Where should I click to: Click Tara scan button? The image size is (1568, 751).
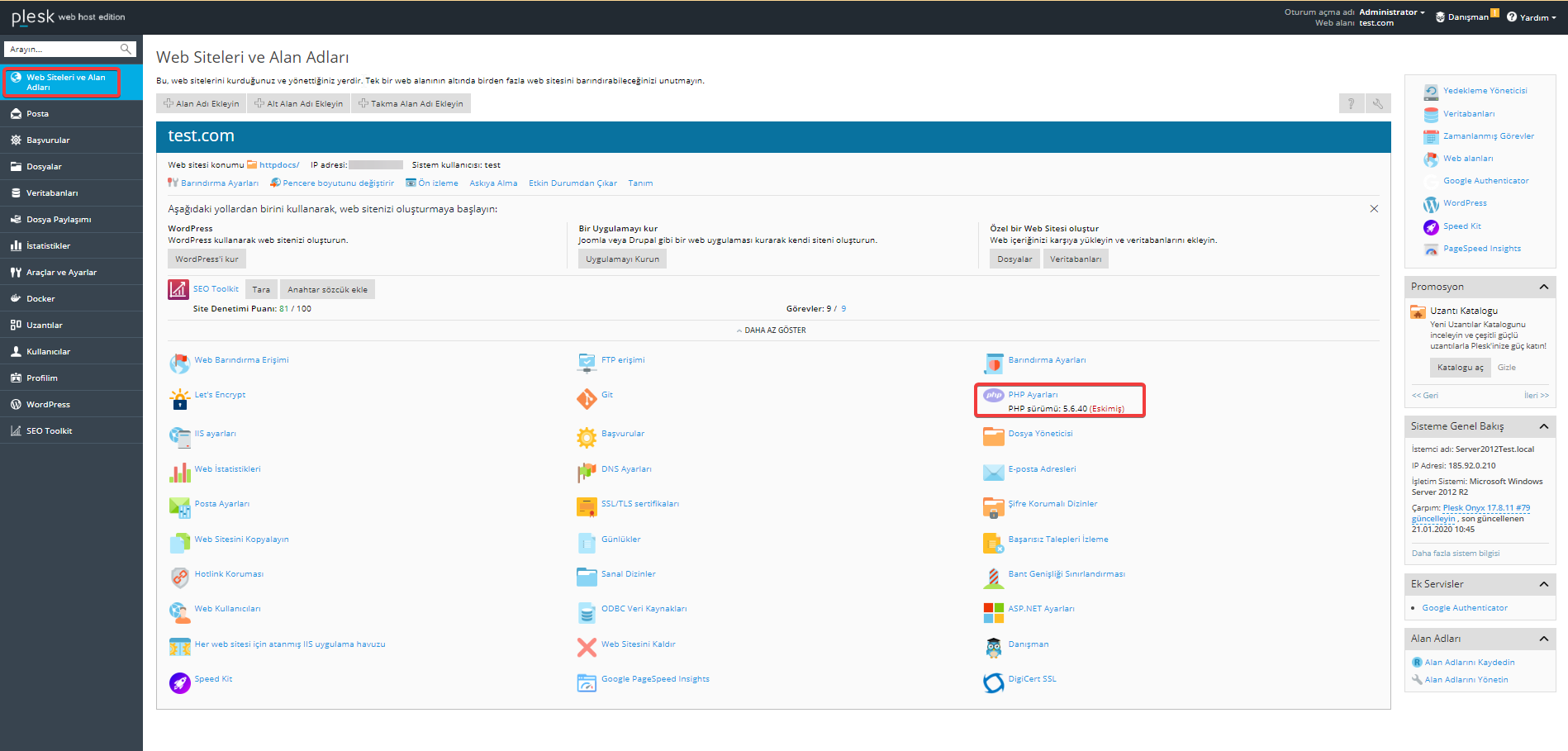coord(261,289)
